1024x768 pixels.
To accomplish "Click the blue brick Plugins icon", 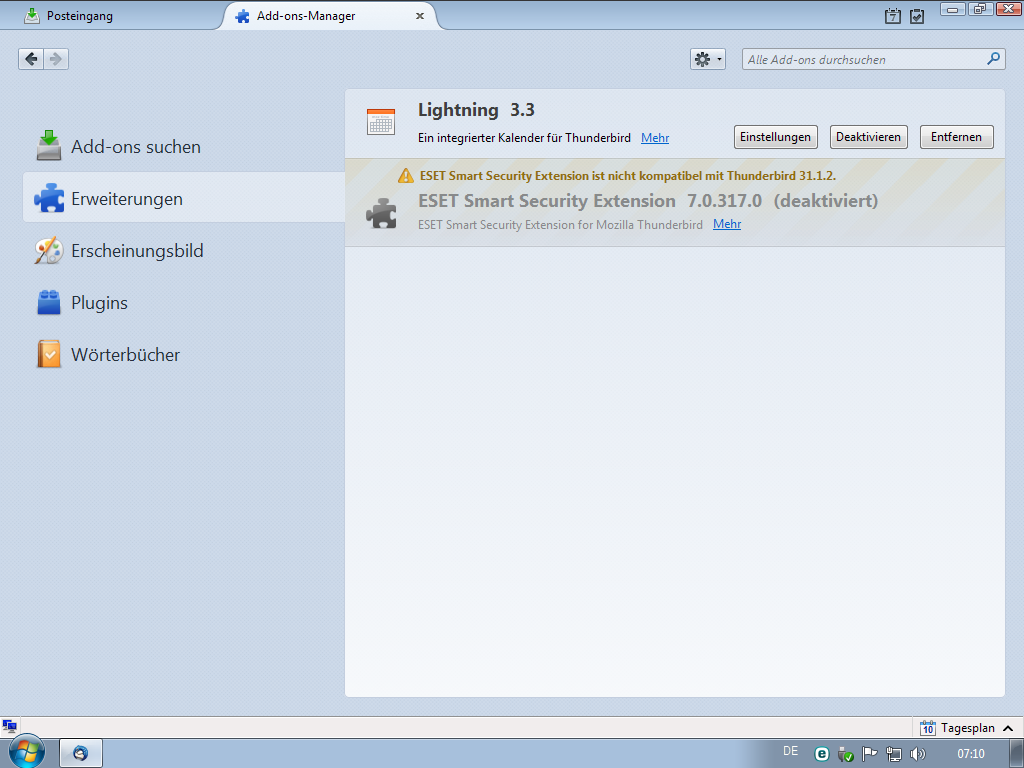I will point(49,302).
